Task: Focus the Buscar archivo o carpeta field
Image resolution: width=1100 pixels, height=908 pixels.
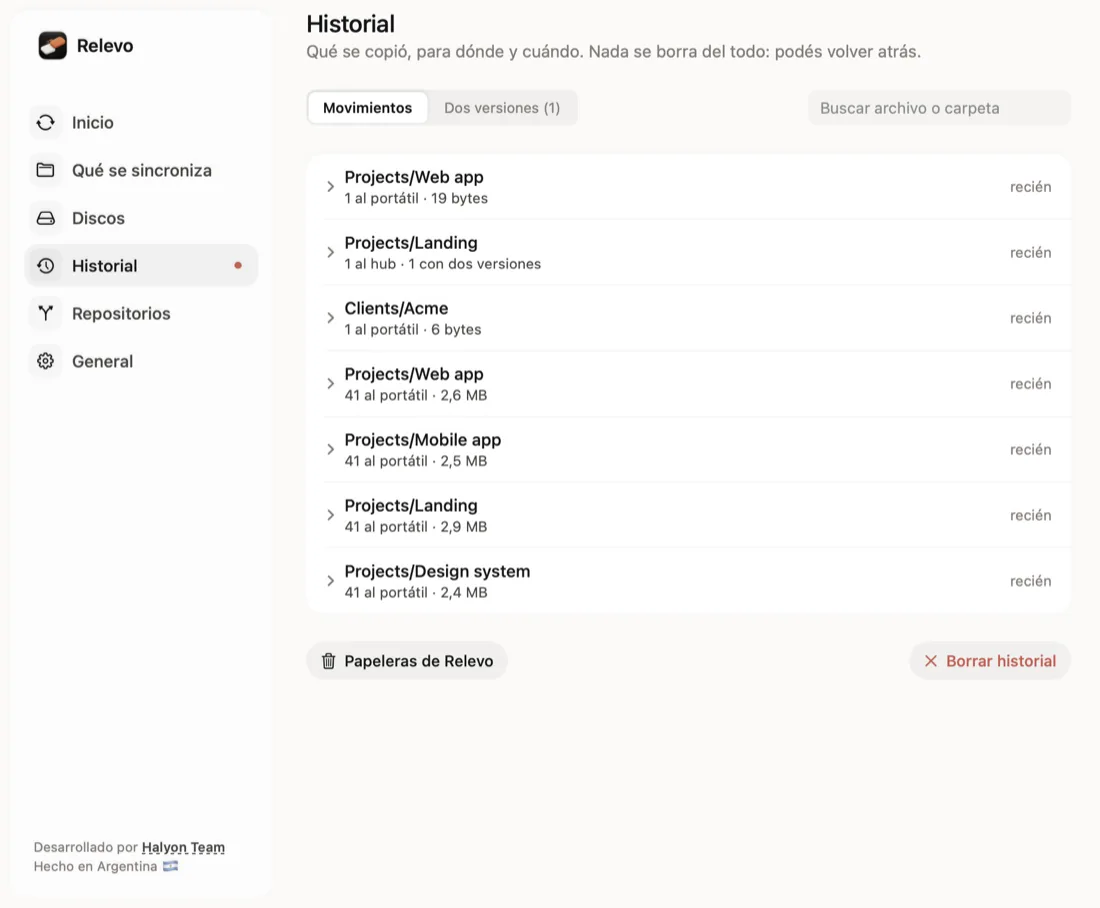Action: 939,108
